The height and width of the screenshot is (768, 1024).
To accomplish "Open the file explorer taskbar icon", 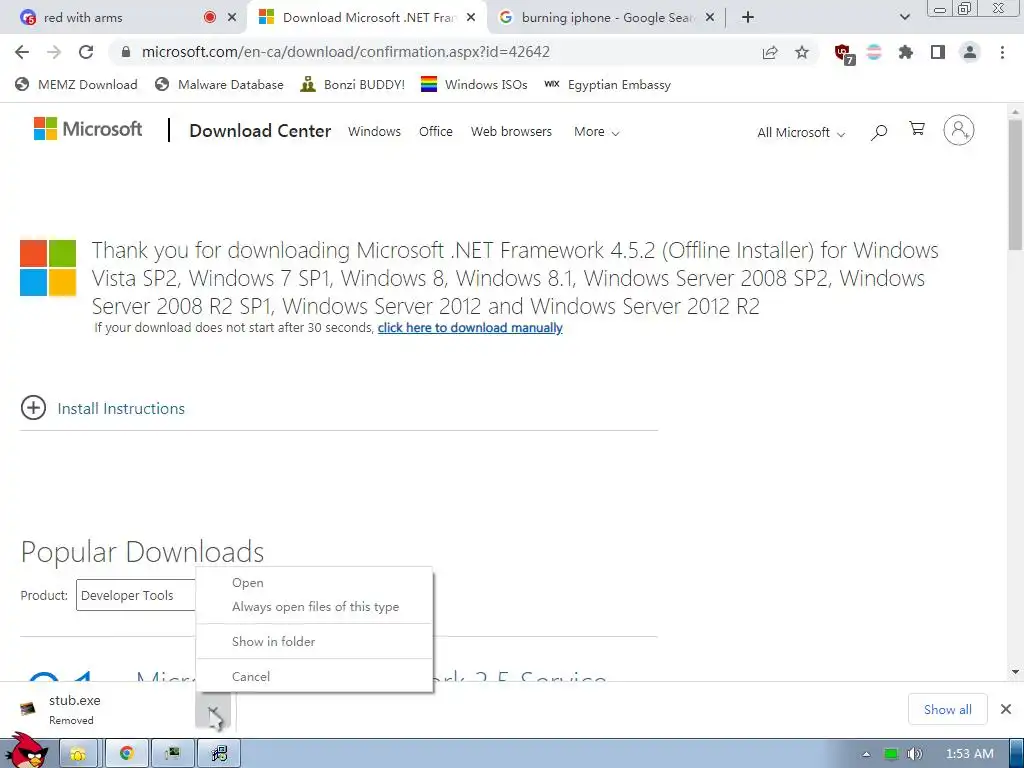I will (x=78, y=754).
